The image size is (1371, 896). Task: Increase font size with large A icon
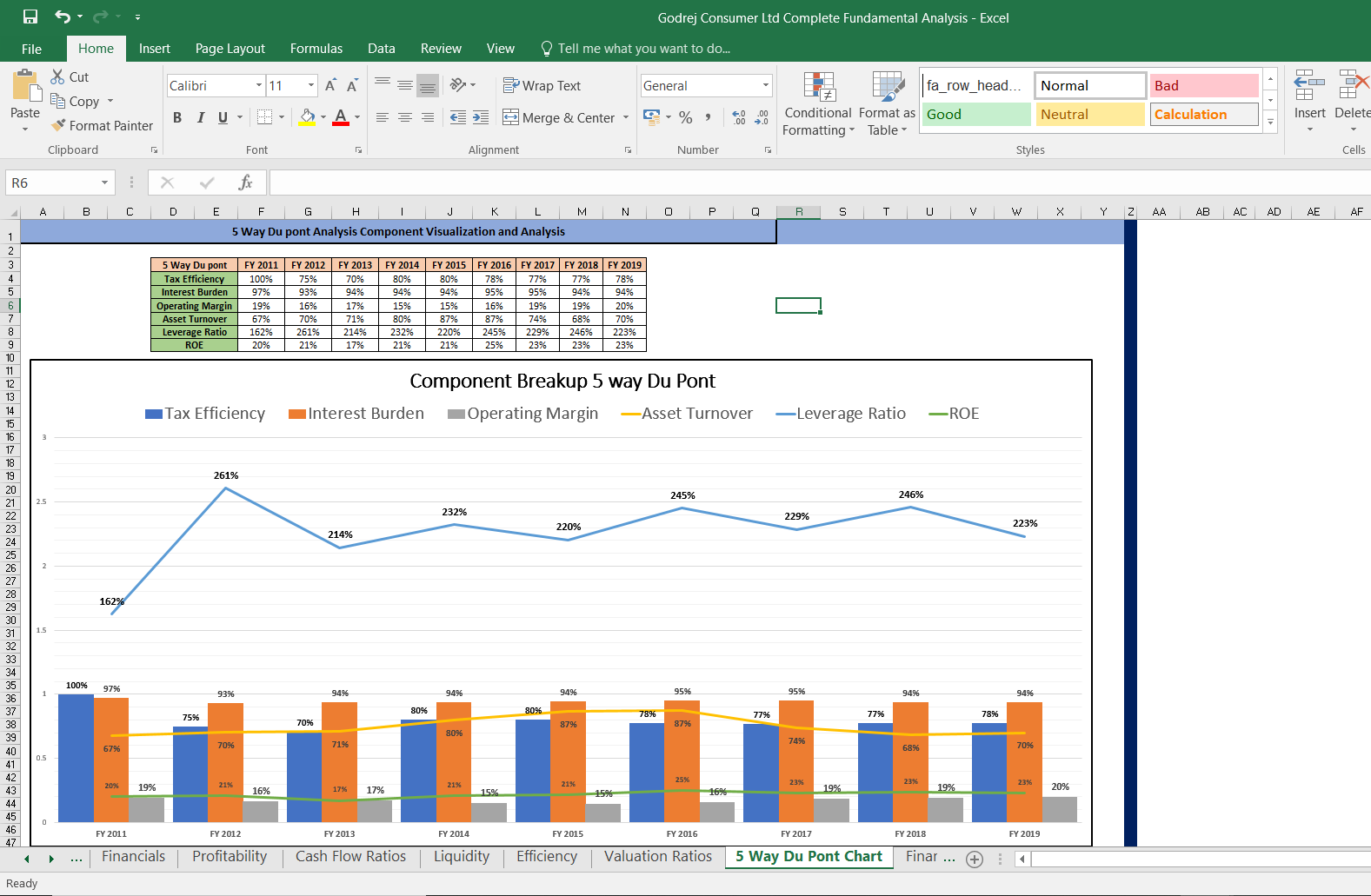coord(330,85)
